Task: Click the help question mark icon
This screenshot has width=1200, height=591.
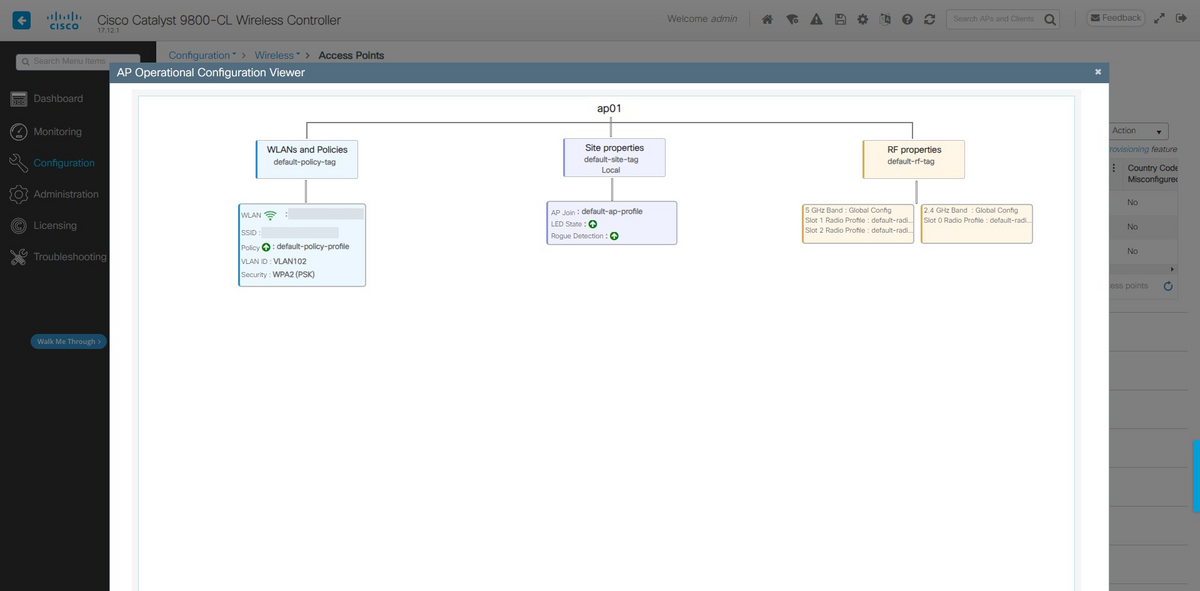Action: [906, 19]
